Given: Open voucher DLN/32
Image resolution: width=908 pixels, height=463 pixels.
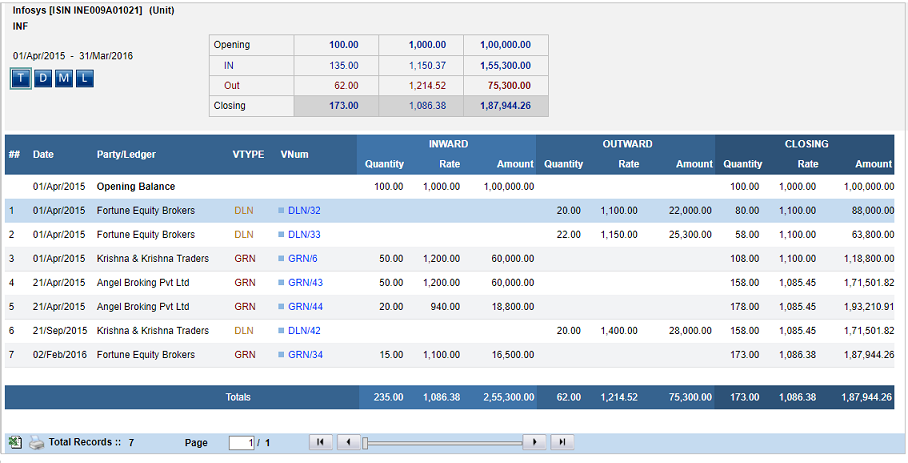Looking at the screenshot, I should [304, 211].
